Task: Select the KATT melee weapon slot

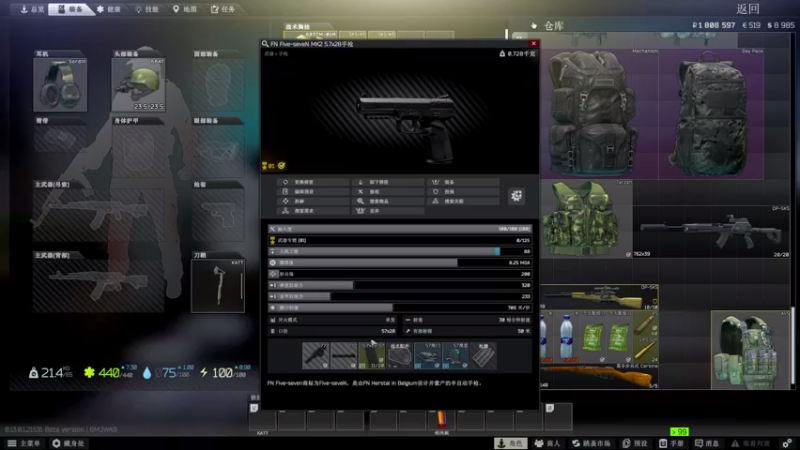Action: click(218, 286)
